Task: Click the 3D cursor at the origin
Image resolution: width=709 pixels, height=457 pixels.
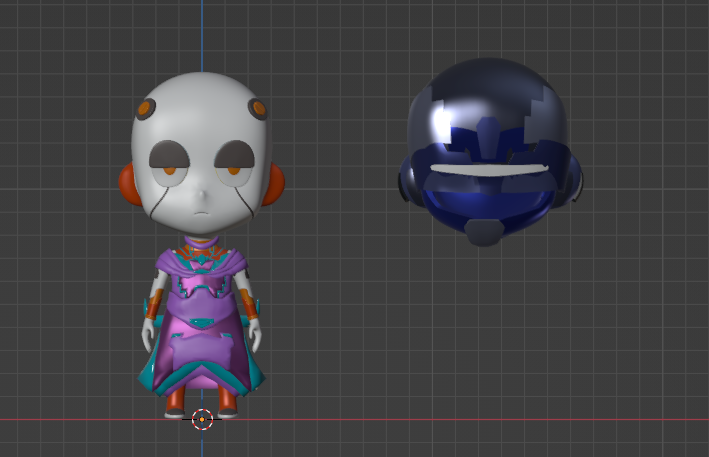Action: [202, 419]
